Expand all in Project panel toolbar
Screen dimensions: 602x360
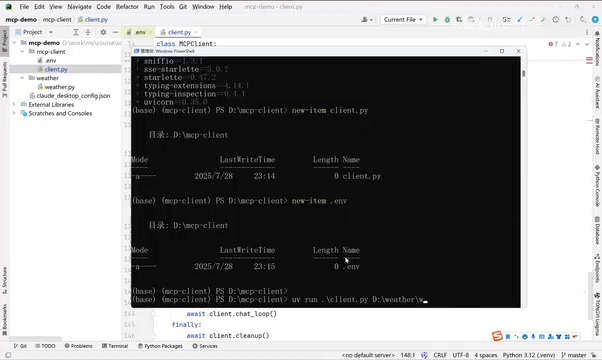pyautogui.click(x=76, y=32)
